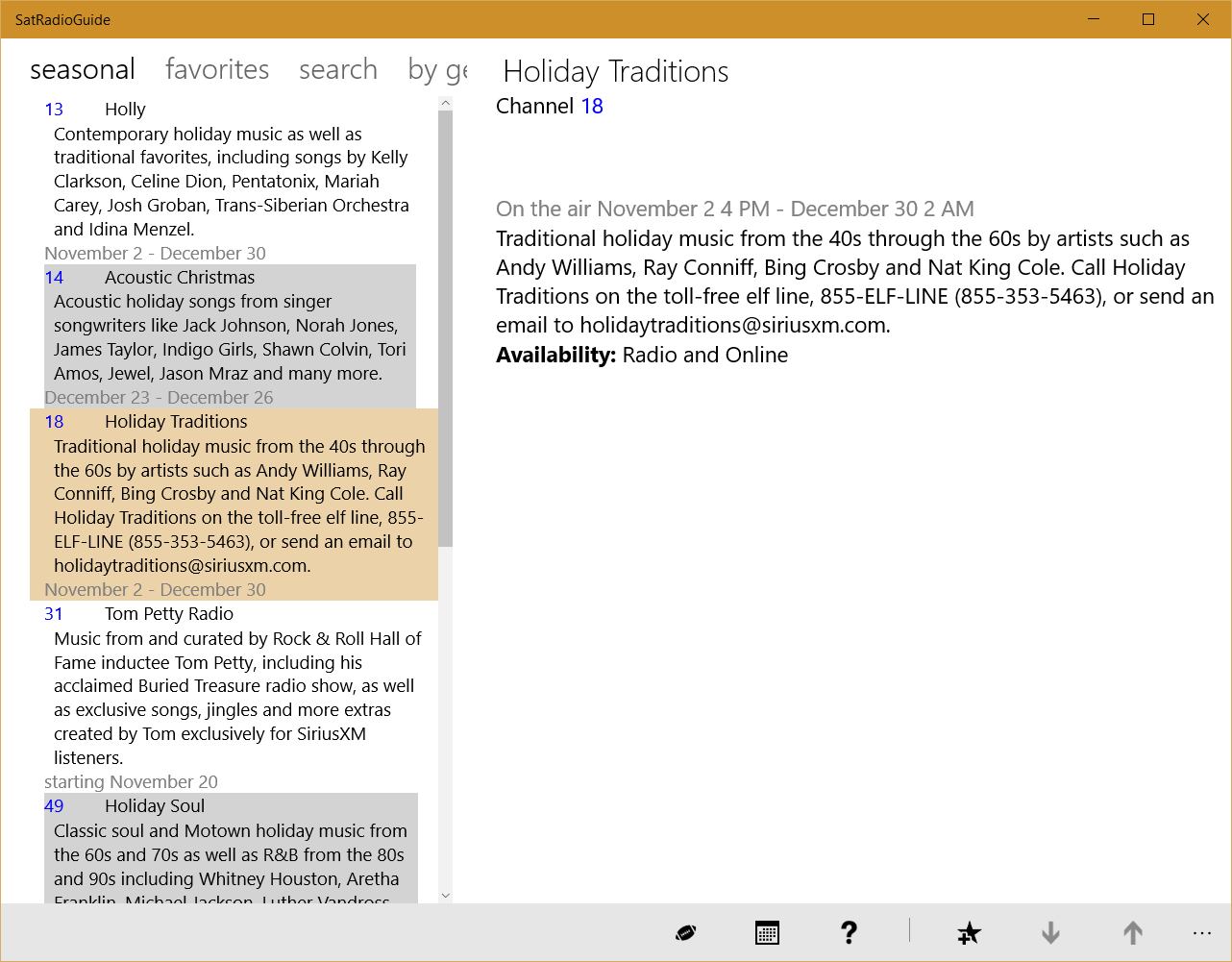Click the up arrow icon
Image resolution: width=1232 pixels, height=962 pixels.
coord(1133,932)
